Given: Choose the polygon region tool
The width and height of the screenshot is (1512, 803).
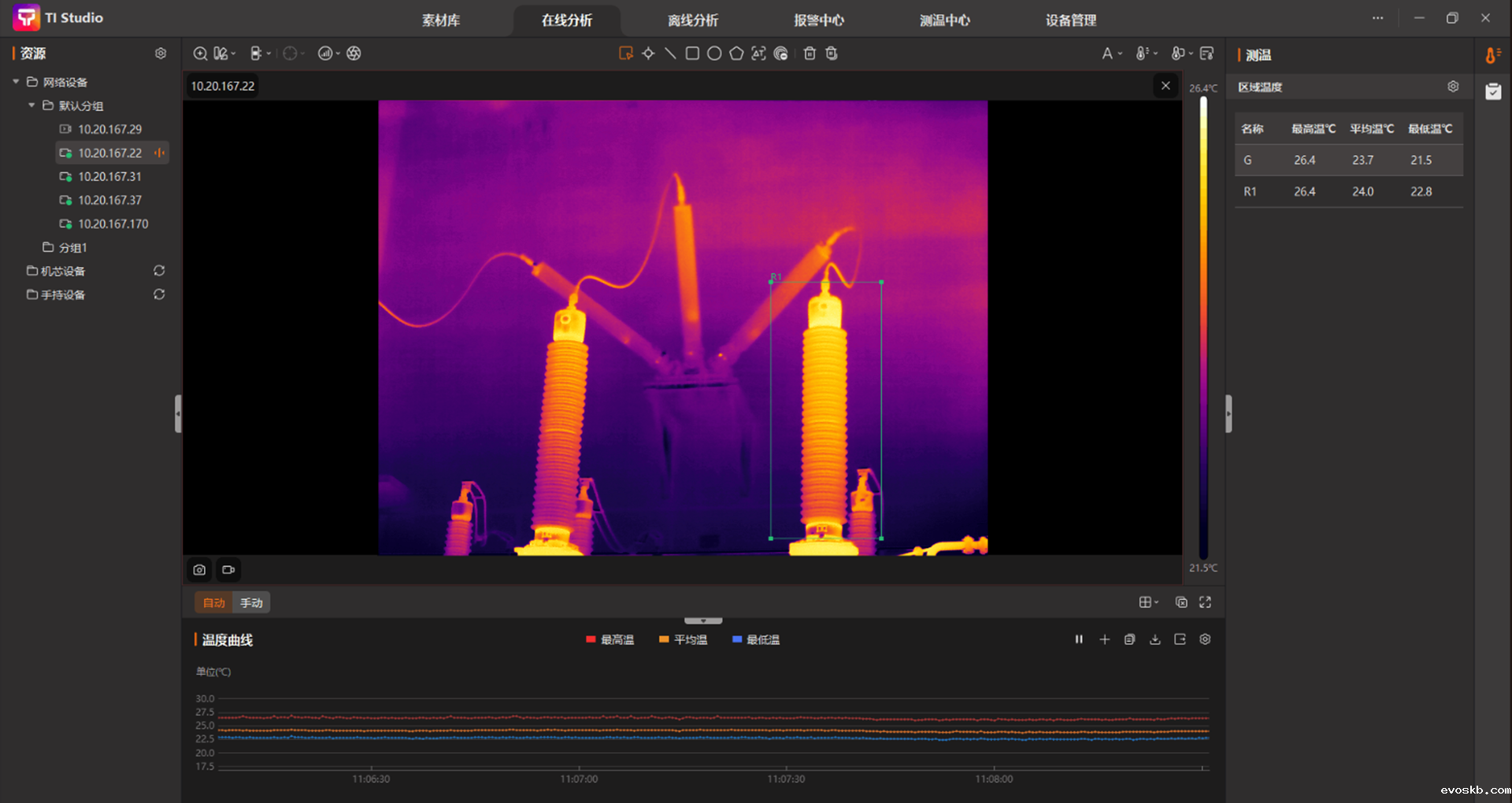Looking at the screenshot, I should point(736,54).
